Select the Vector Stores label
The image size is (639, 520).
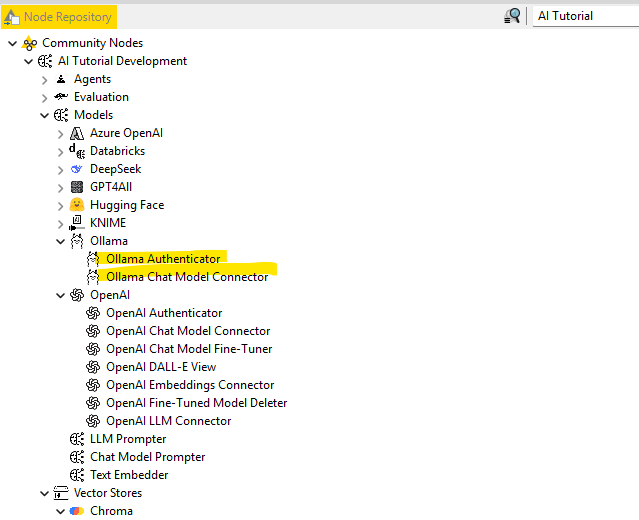click(x=108, y=493)
